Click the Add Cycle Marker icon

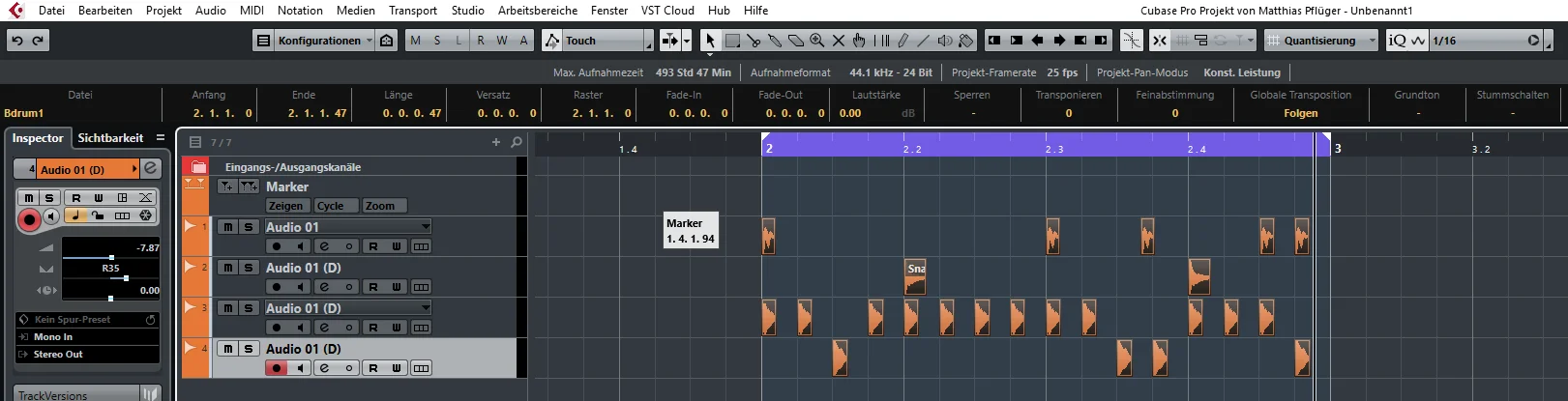[249, 186]
